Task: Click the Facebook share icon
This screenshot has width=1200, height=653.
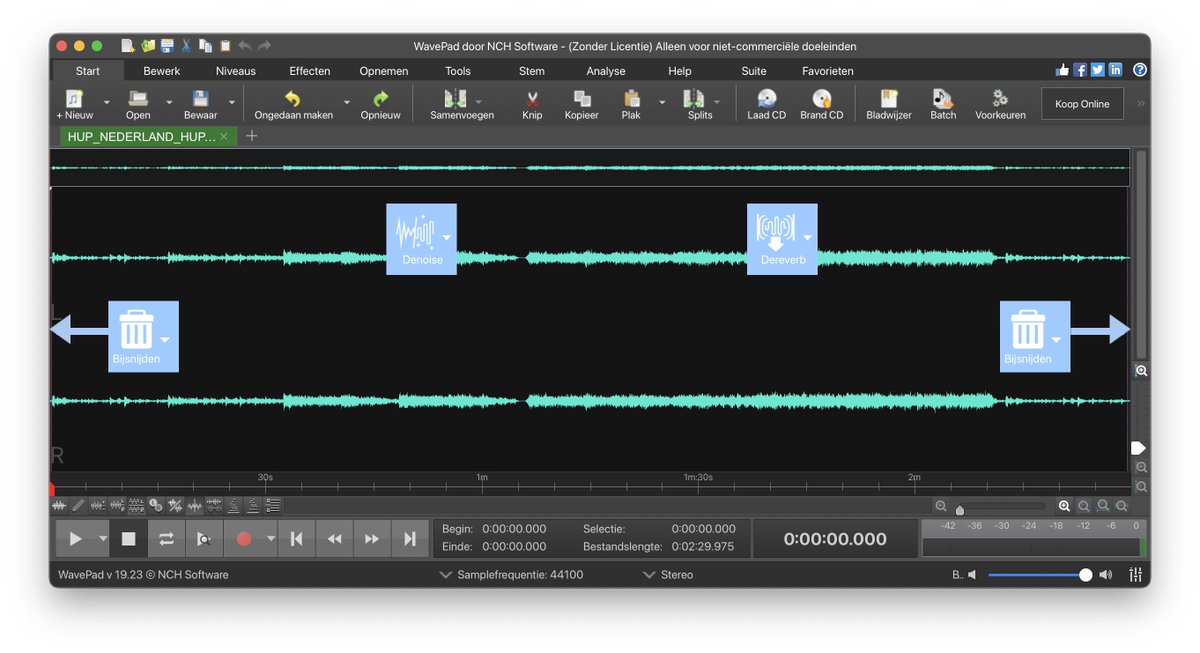Action: coord(1080,70)
